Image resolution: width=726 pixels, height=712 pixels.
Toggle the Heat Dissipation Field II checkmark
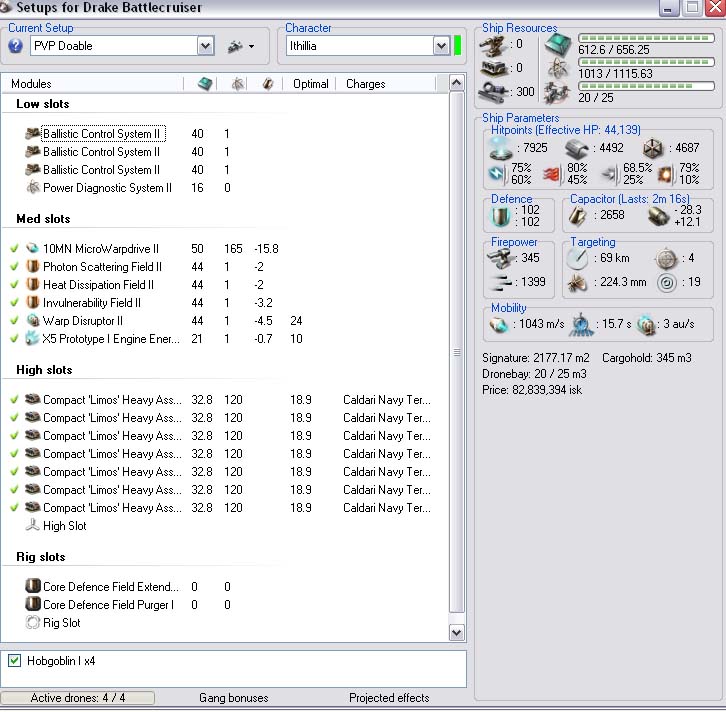click(x=14, y=284)
